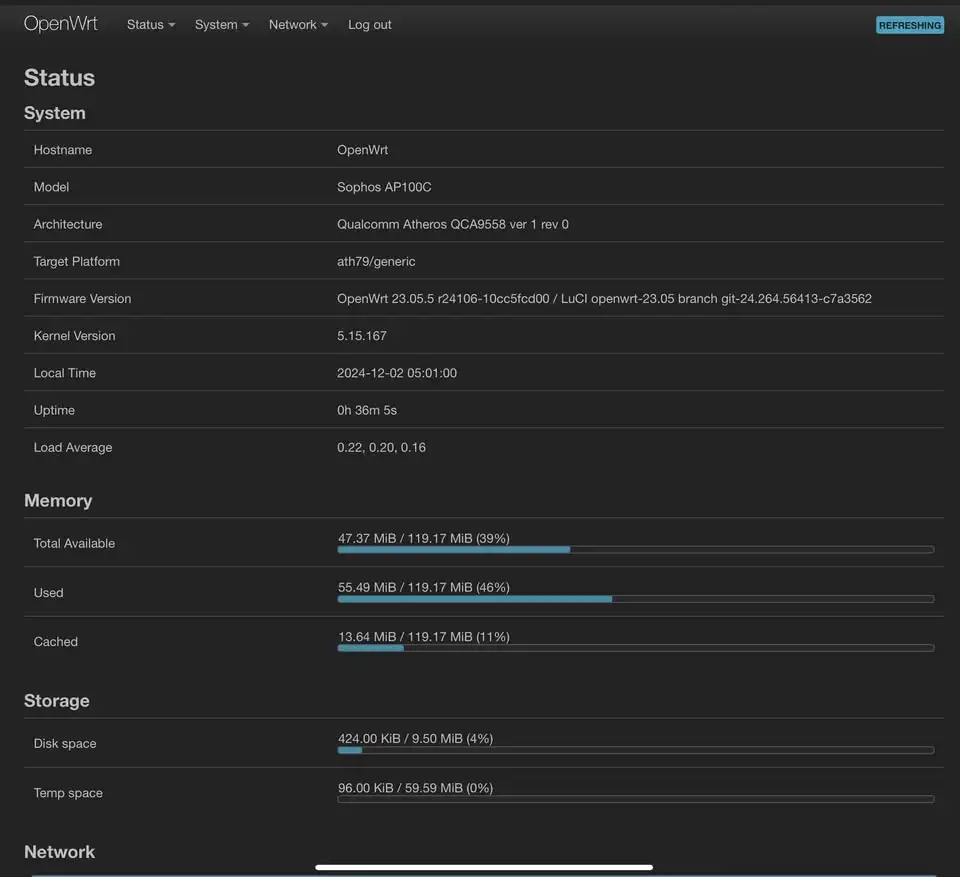The image size is (960, 877).
Task: Click the Cached memory progress bar
Action: pyautogui.click(x=636, y=648)
